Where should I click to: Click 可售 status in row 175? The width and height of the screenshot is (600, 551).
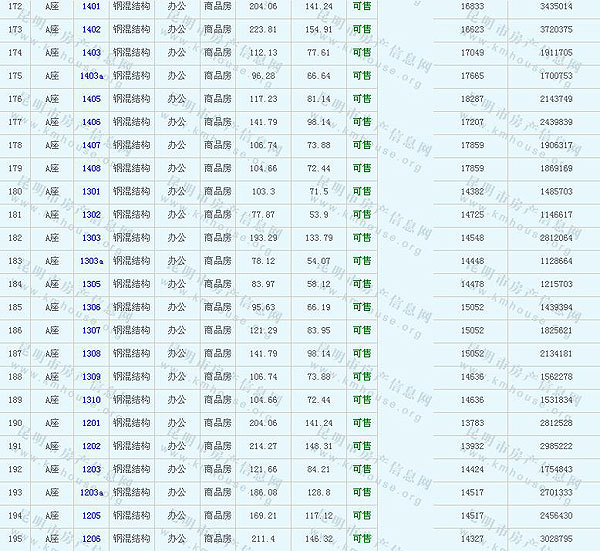pos(362,76)
